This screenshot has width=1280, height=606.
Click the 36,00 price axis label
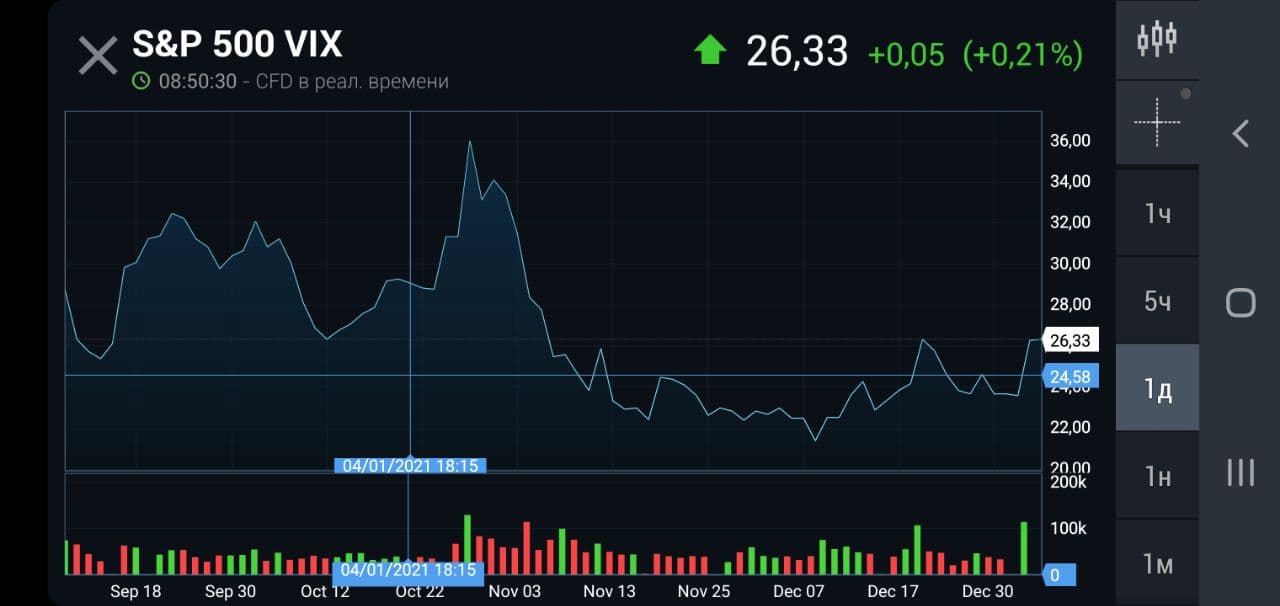pos(1070,140)
